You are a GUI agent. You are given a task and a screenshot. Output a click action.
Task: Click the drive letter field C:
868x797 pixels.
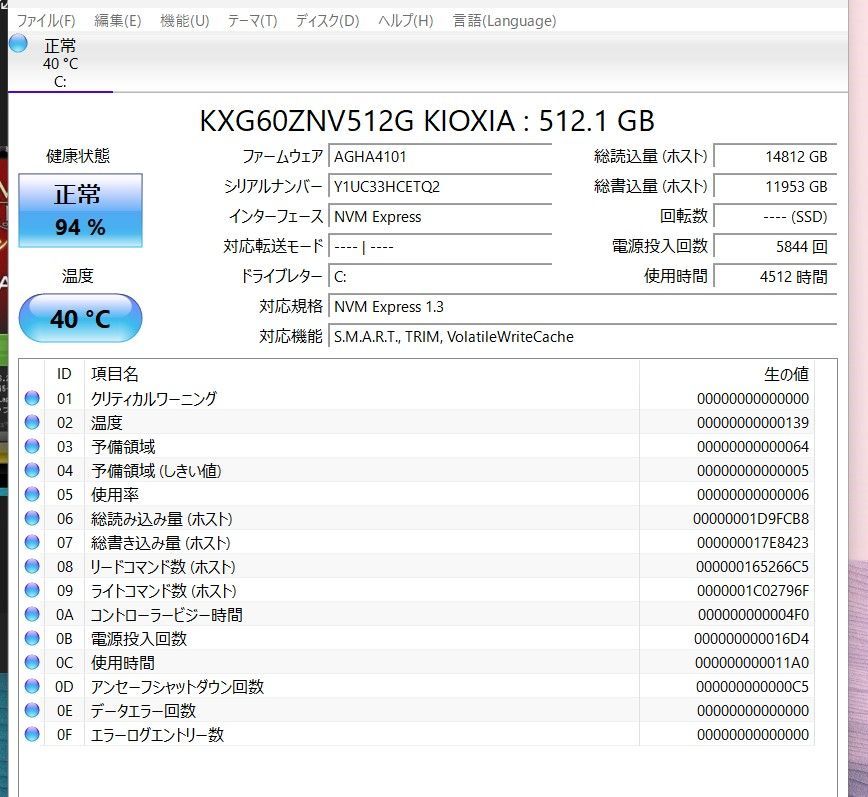tap(440, 276)
